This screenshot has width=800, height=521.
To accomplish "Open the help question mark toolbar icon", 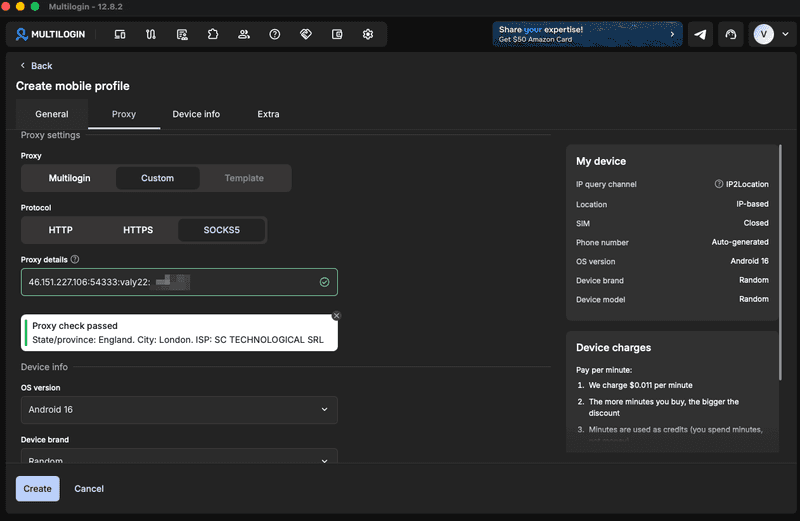I will coord(275,34).
